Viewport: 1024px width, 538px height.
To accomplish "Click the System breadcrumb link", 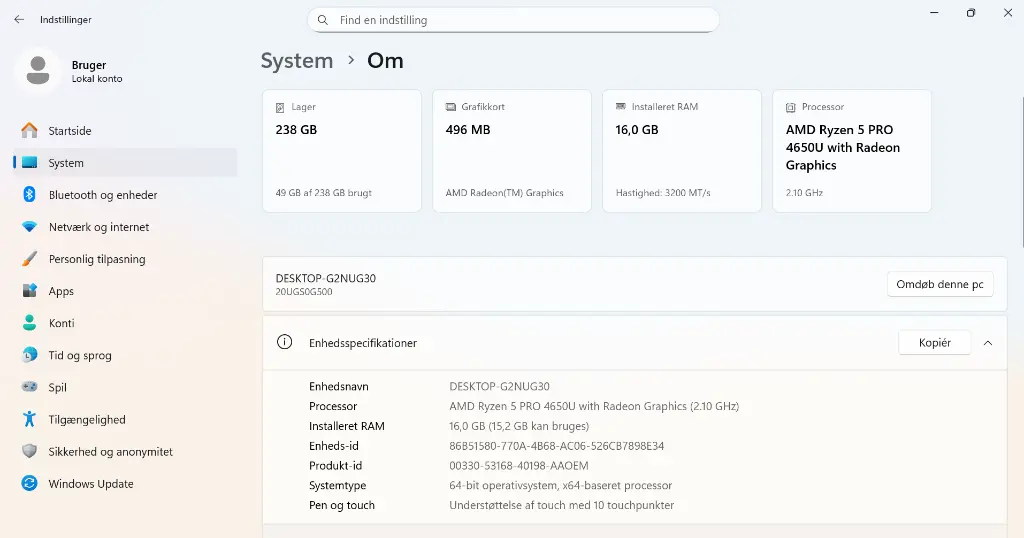I will pos(297,61).
